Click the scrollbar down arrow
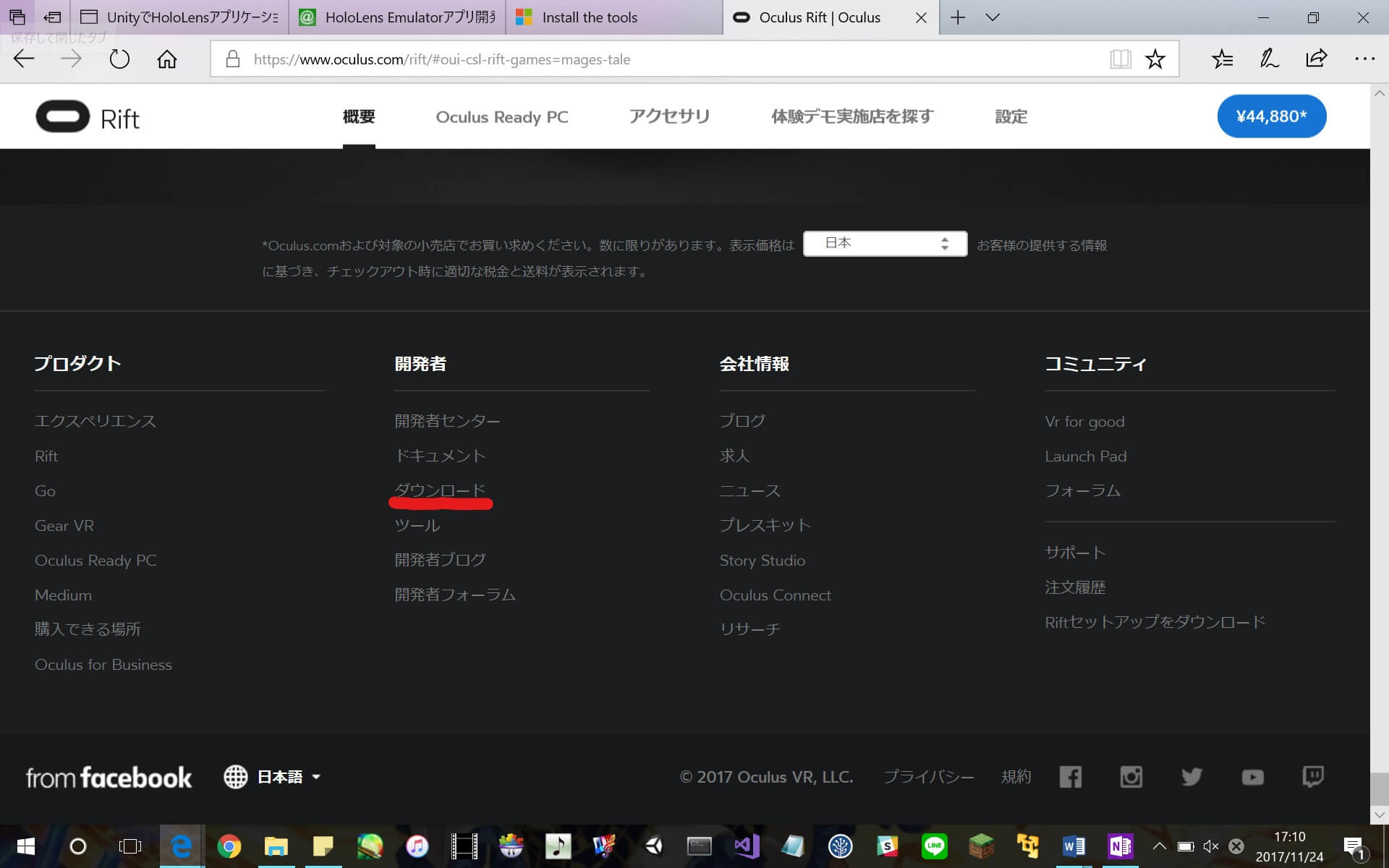 [x=1380, y=815]
